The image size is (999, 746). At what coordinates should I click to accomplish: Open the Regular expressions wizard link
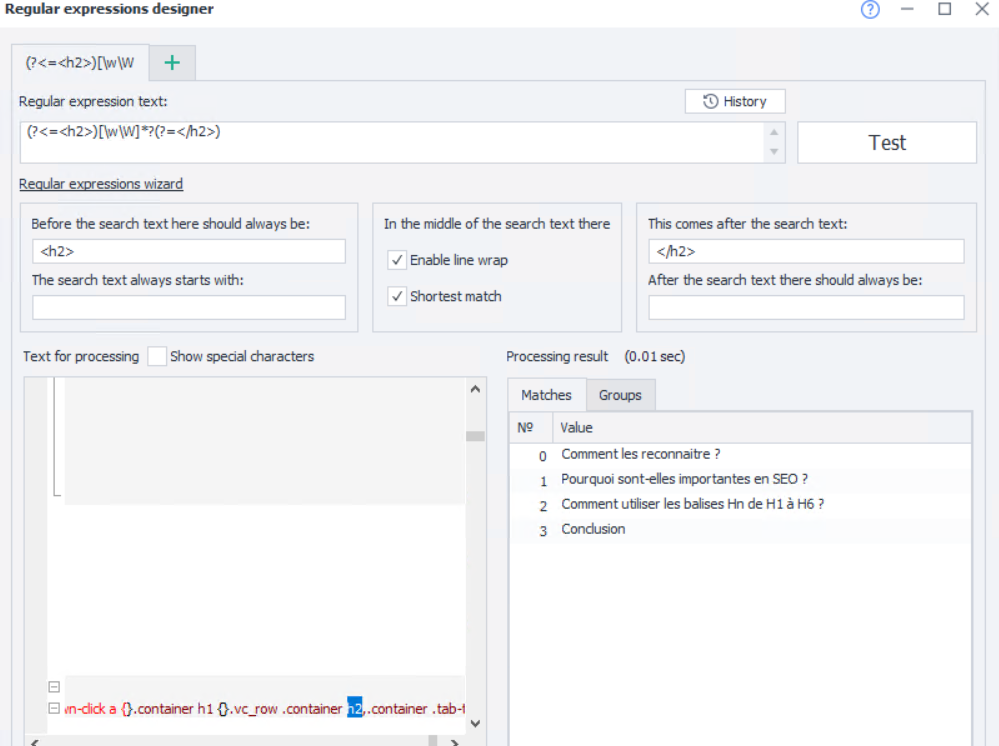pyautogui.click(x=101, y=184)
